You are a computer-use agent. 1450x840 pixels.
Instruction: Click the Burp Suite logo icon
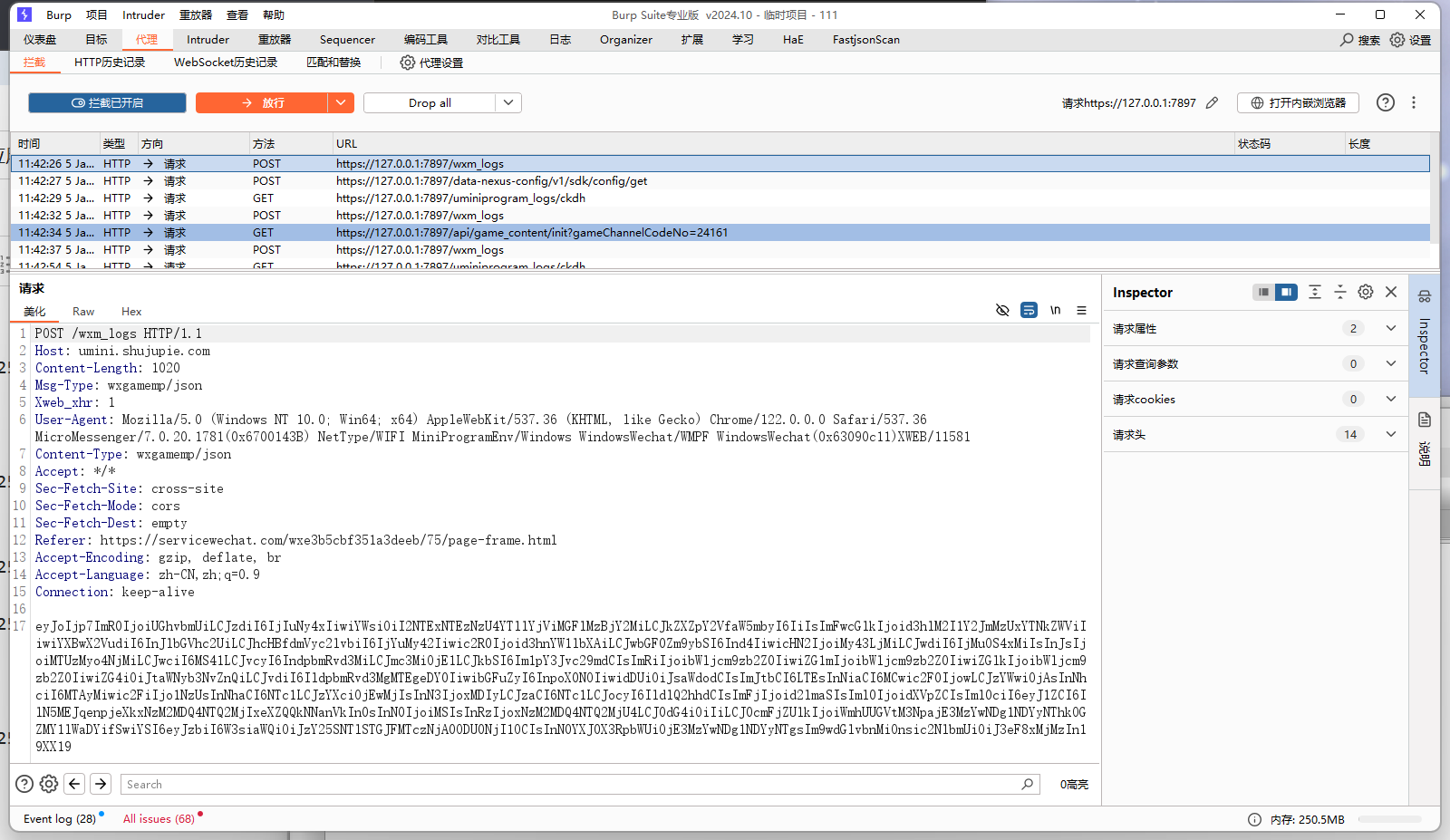24,14
